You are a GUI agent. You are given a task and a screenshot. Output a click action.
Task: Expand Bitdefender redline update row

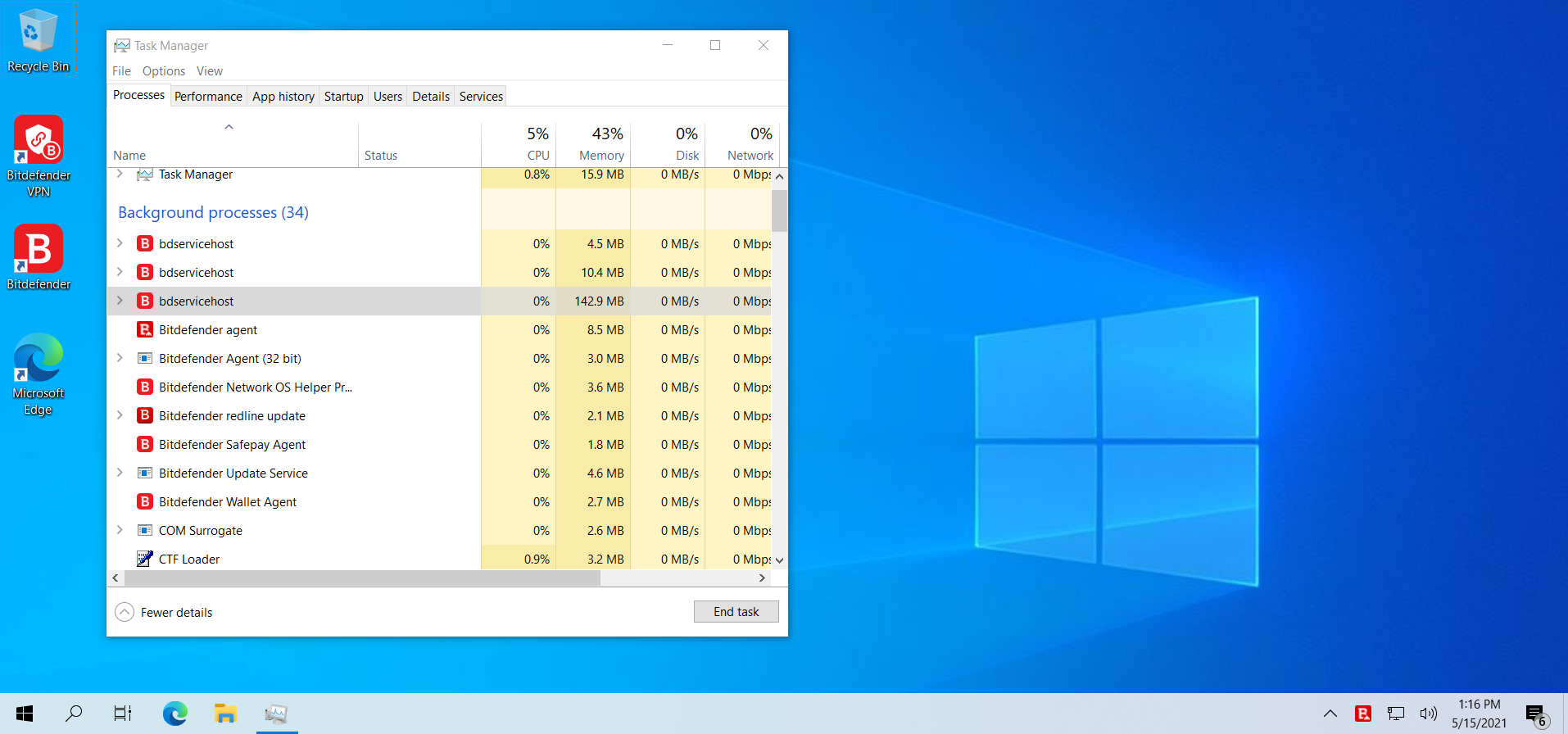pos(120,415)
